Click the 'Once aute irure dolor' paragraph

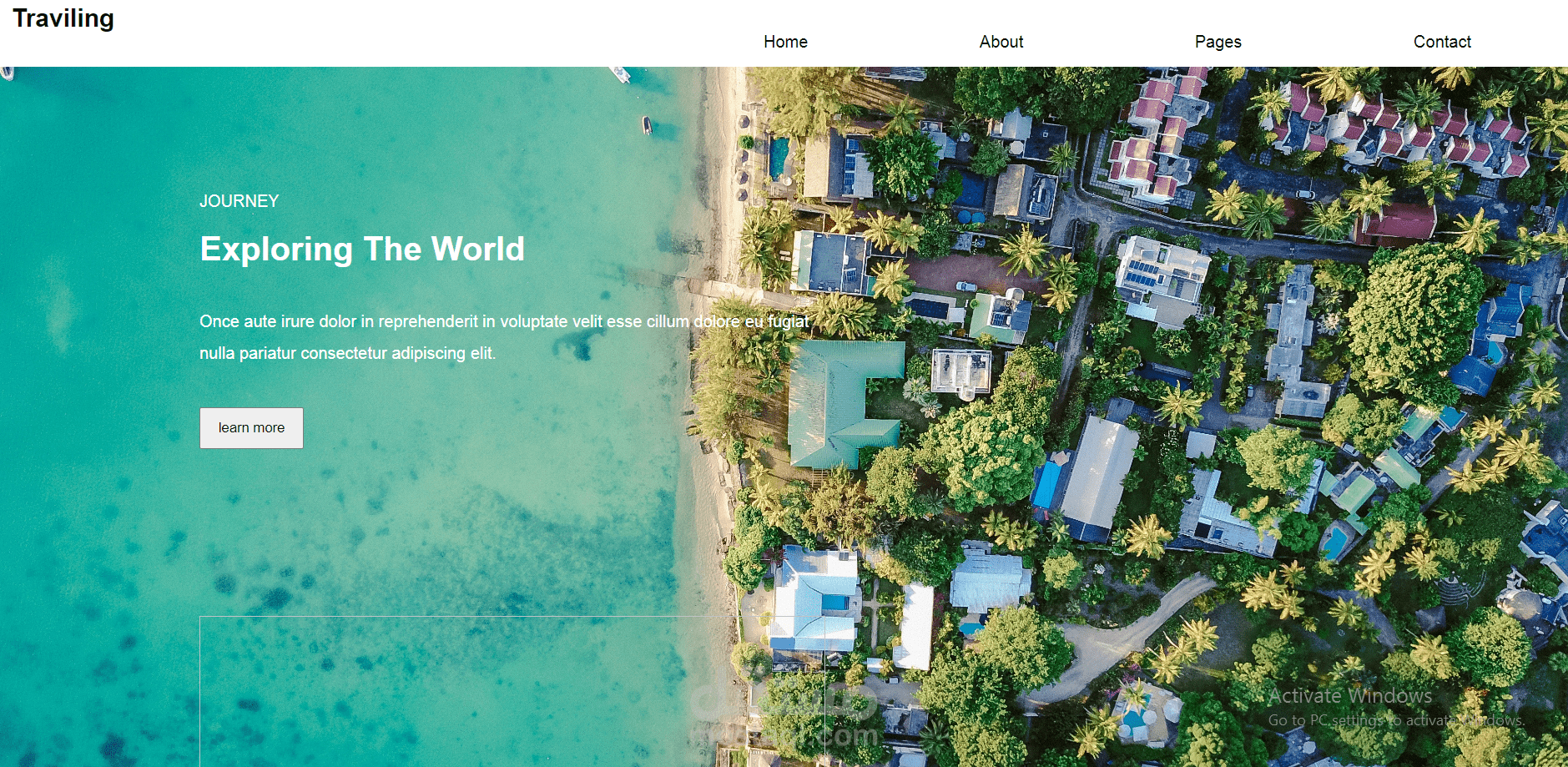coord(504,337)
